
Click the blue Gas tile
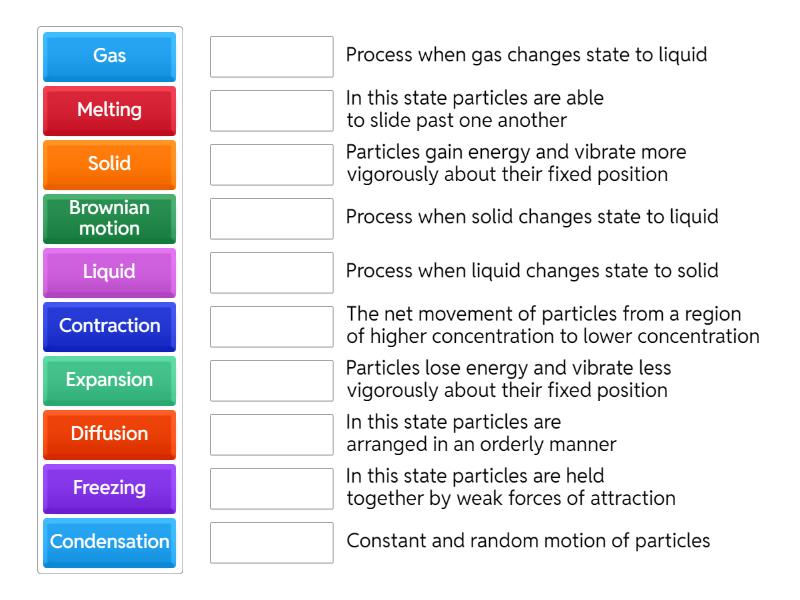pyautogui.click(x=109, y=56)
